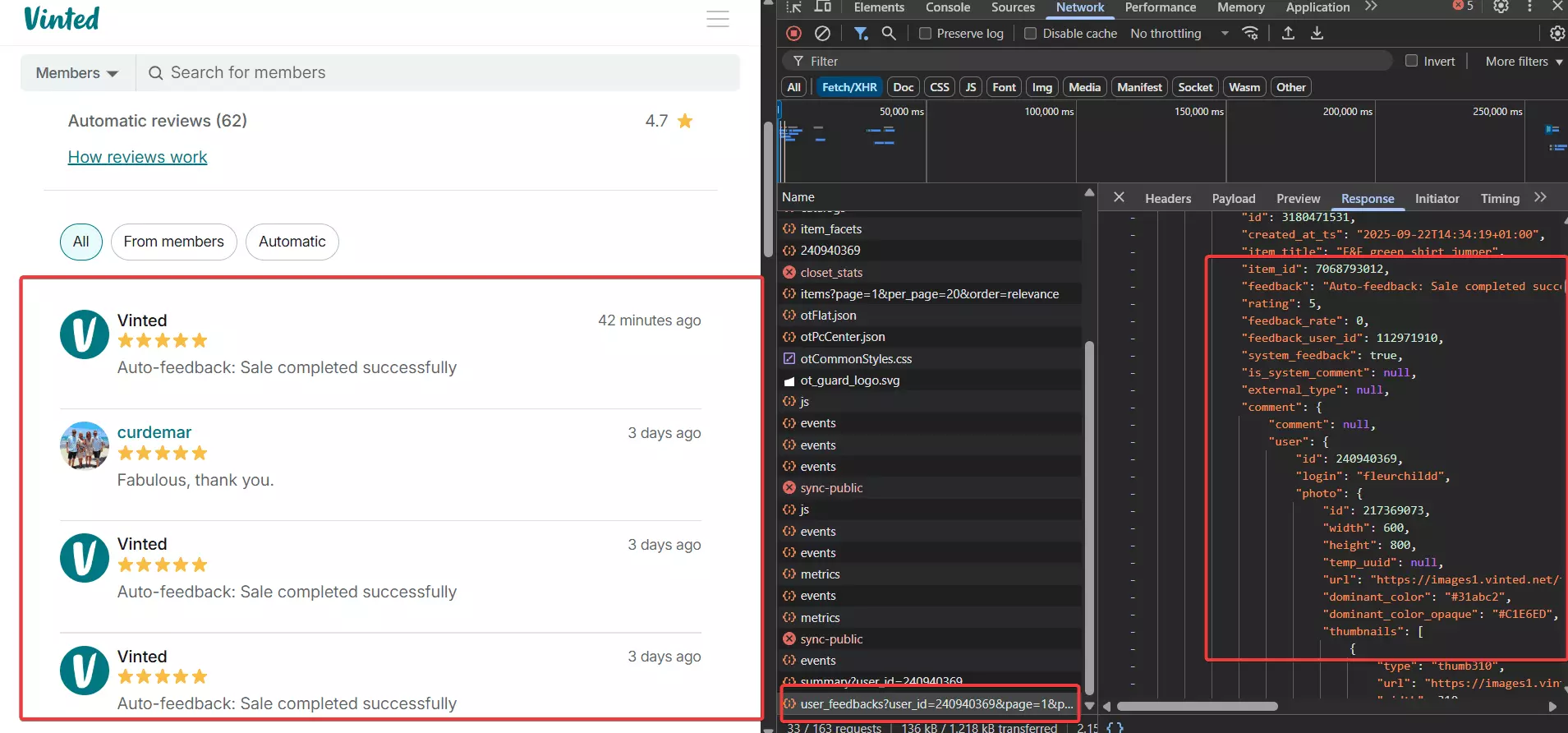Open the Vinted hamburger menu
Image resolution: width=1568 pixels, height=733 pixels.
pos(718,19)
